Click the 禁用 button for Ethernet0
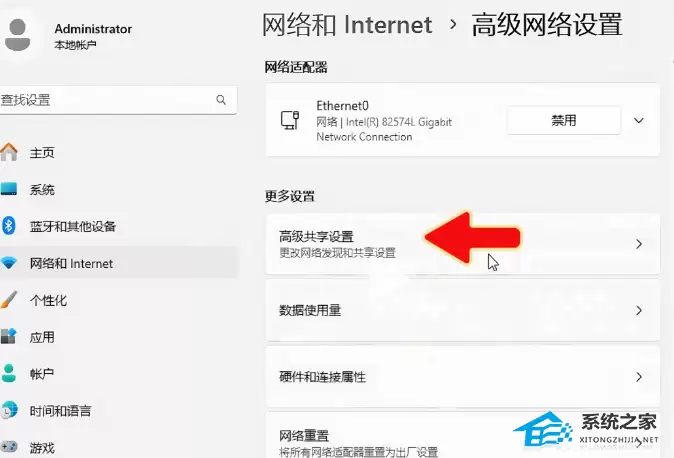The image size is (674, 458). click(564, 120)
